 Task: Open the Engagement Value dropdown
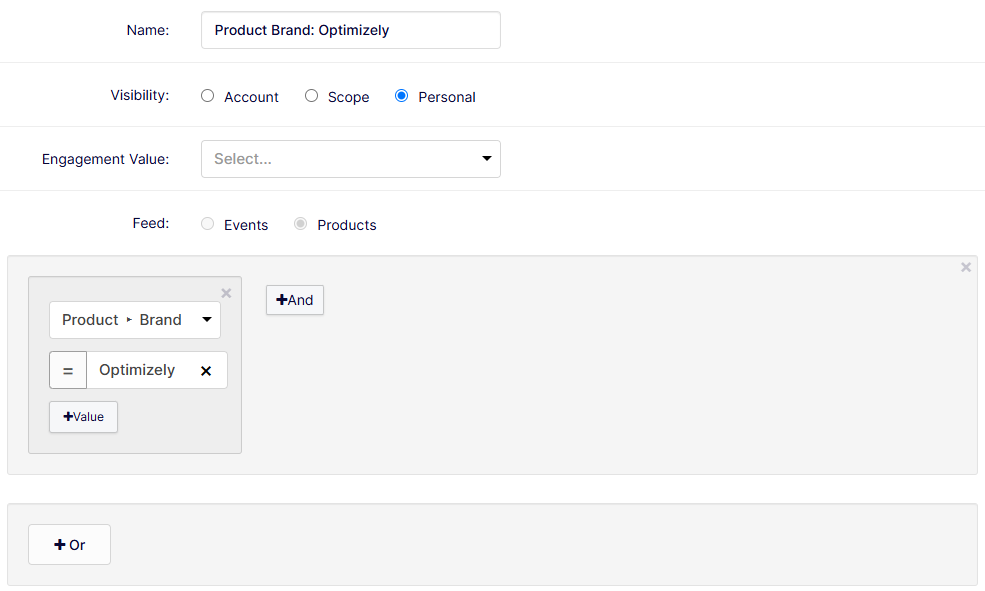(350, 159)
